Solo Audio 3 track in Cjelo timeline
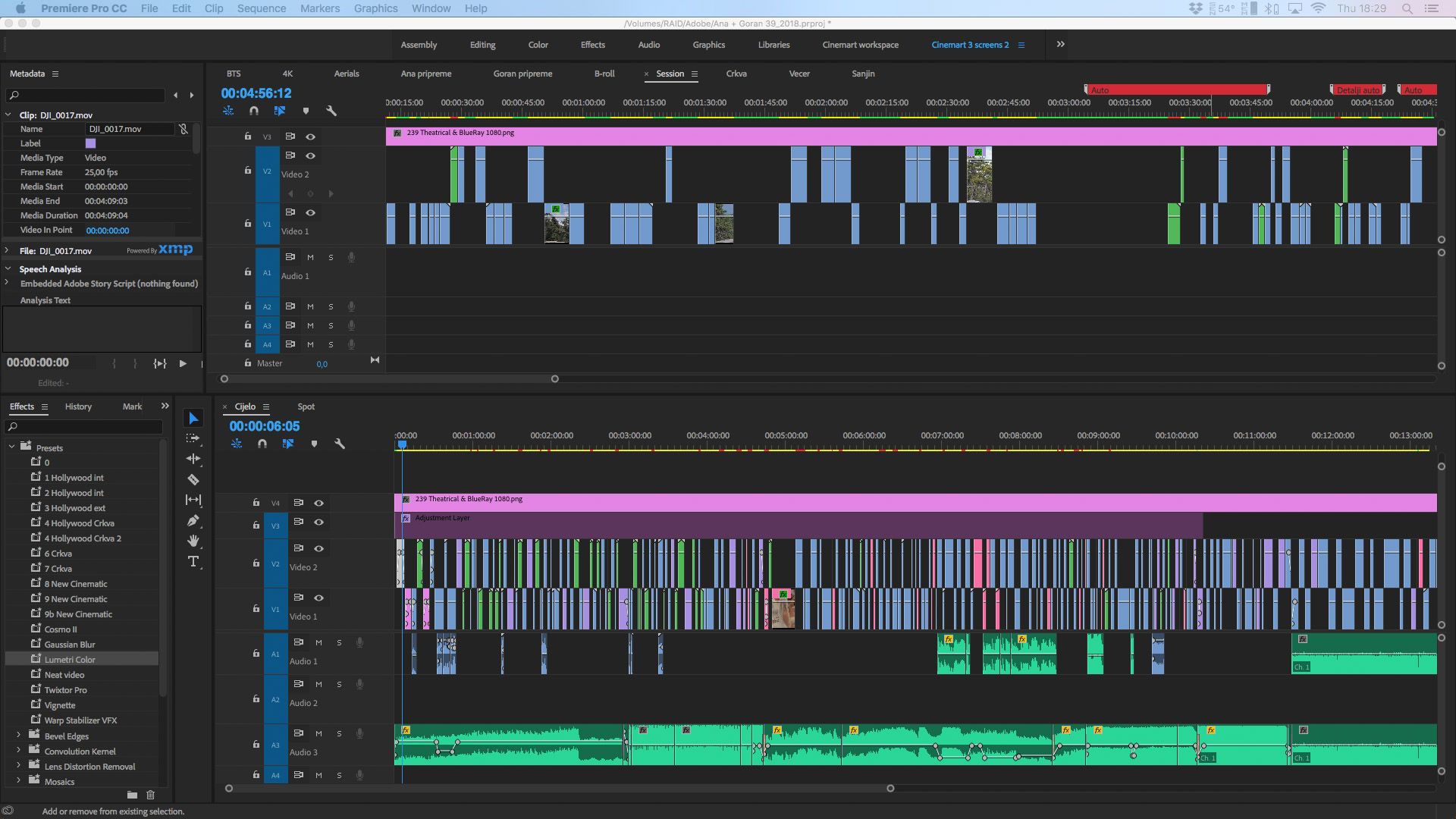The height and width of the screenshot is (819, 1456). pyautogui.click(x=339, y=733)
